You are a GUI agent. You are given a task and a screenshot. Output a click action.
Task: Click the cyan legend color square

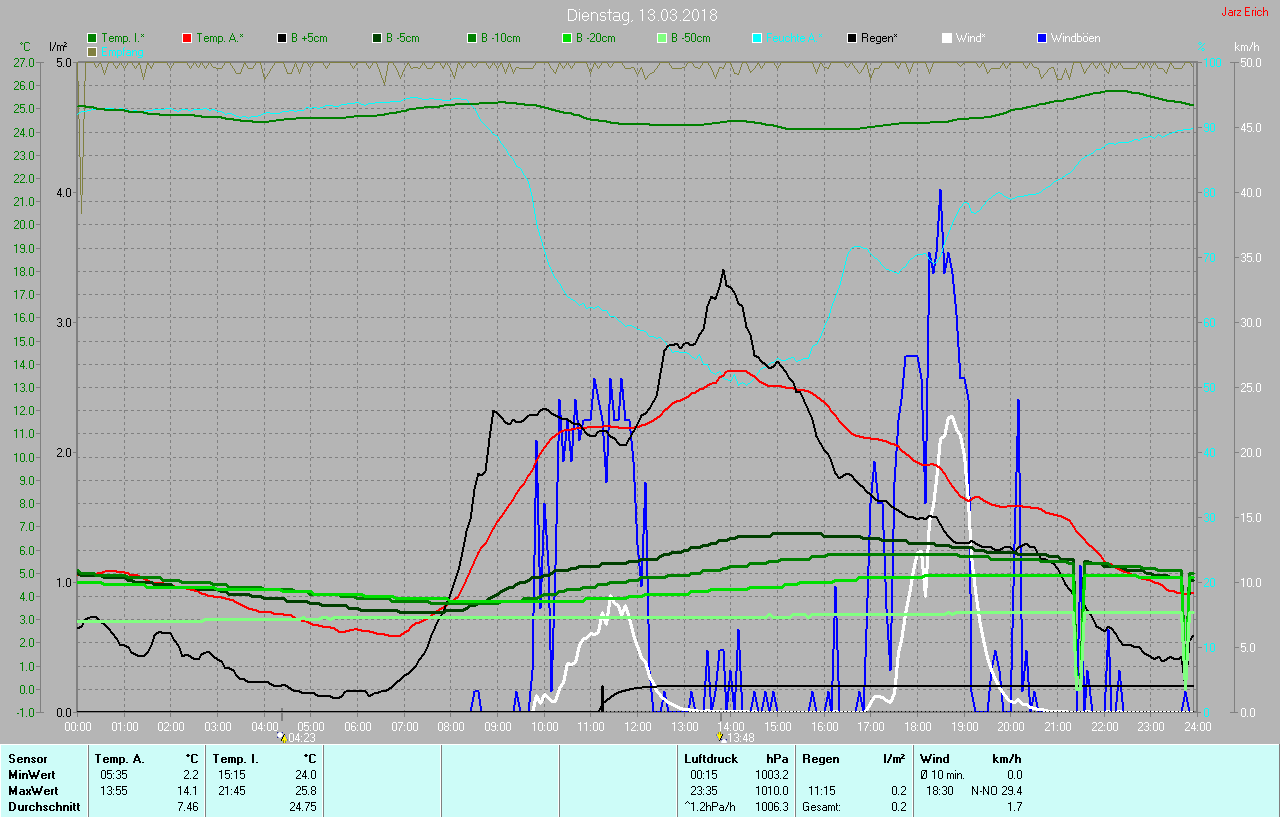tap(756, 38)
